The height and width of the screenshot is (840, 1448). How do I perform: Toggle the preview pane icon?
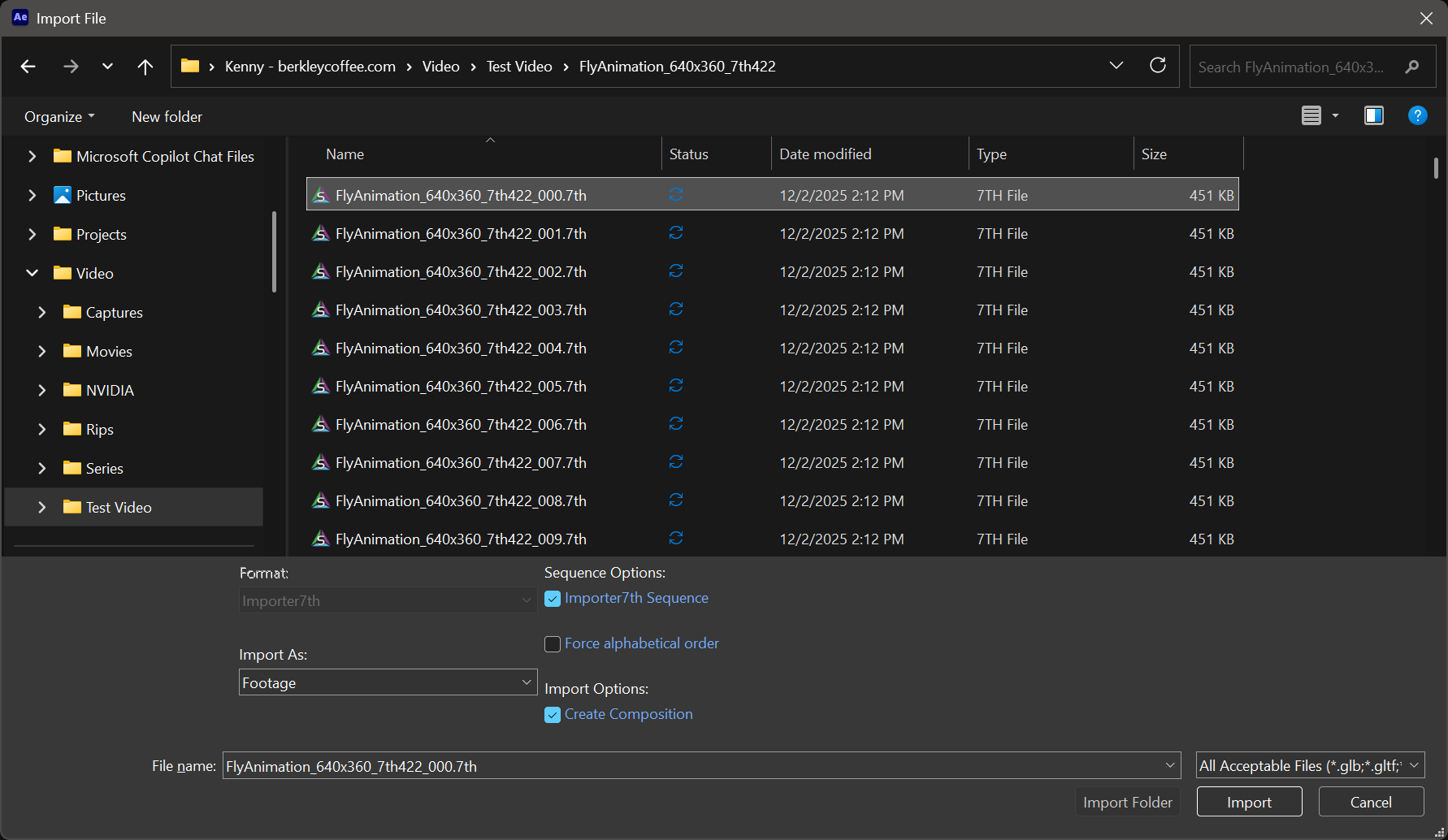tap(1373, 116)
